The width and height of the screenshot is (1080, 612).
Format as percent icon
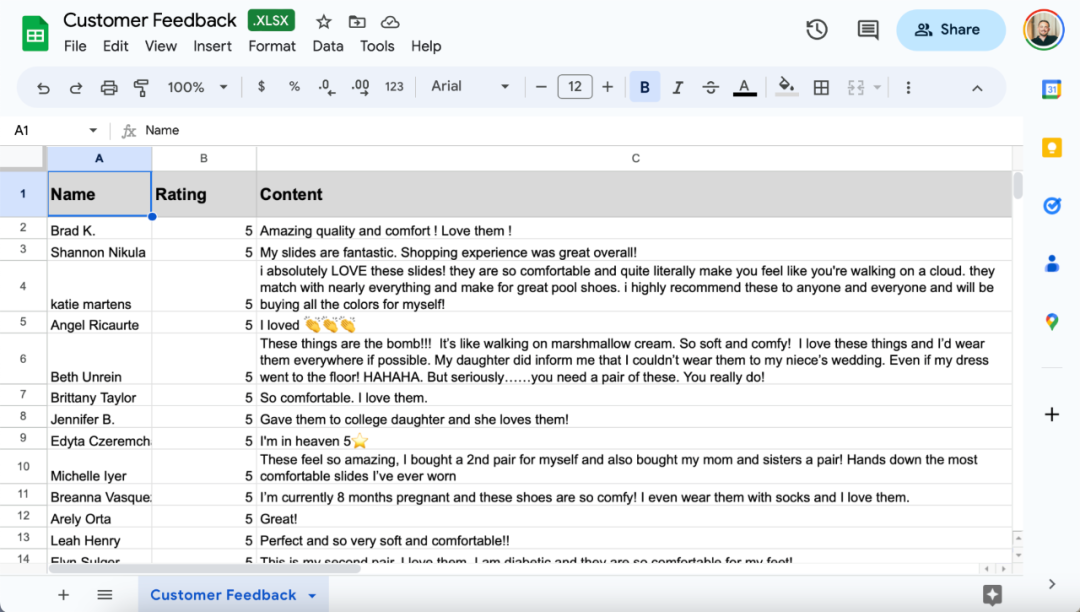point(294,87)
